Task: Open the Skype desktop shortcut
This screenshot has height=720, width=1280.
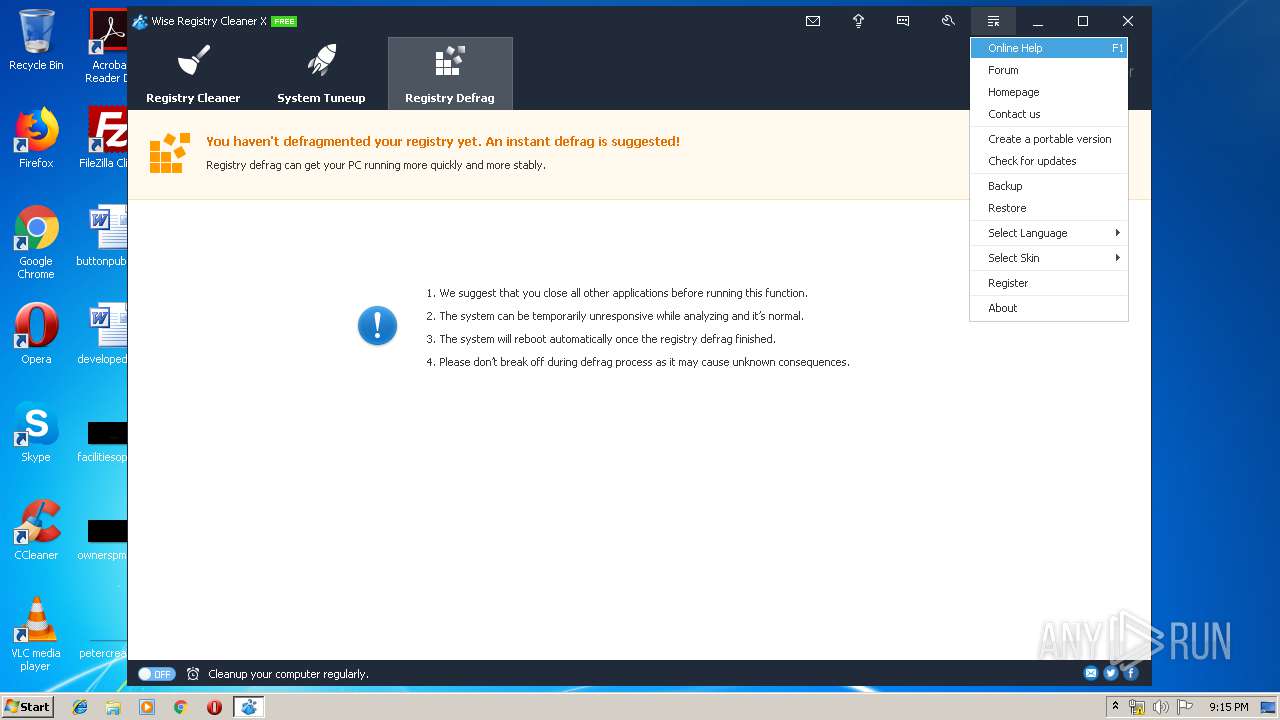Action: click(x=36, y=432)
